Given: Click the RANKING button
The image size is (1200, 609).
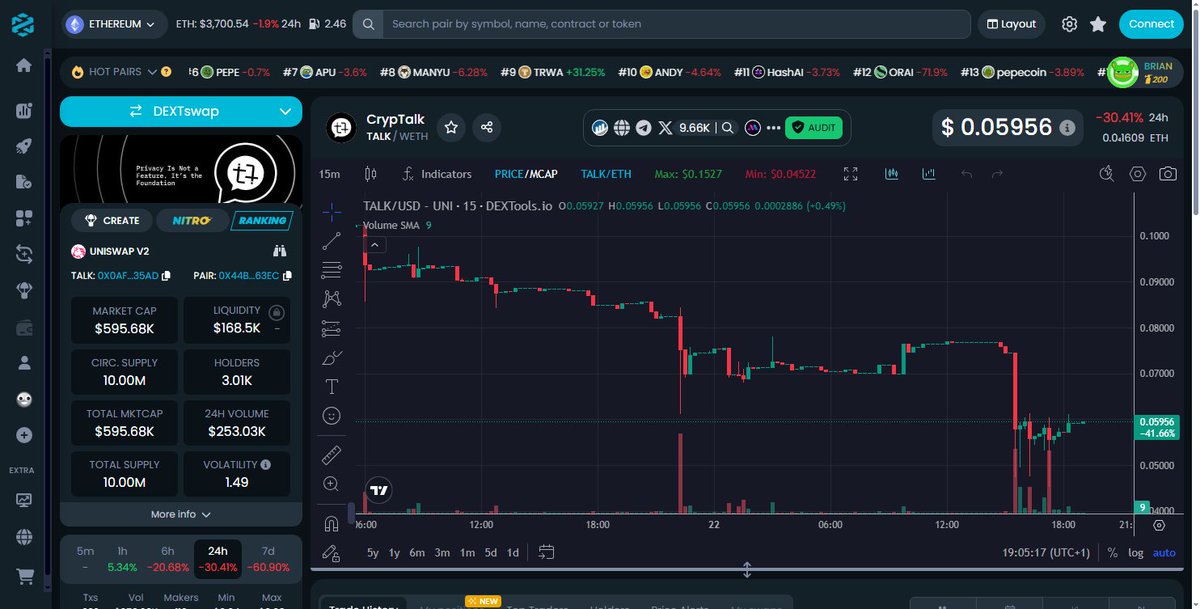Looking at the screenshot, I should pyautogui.click(x=262, y=220).
